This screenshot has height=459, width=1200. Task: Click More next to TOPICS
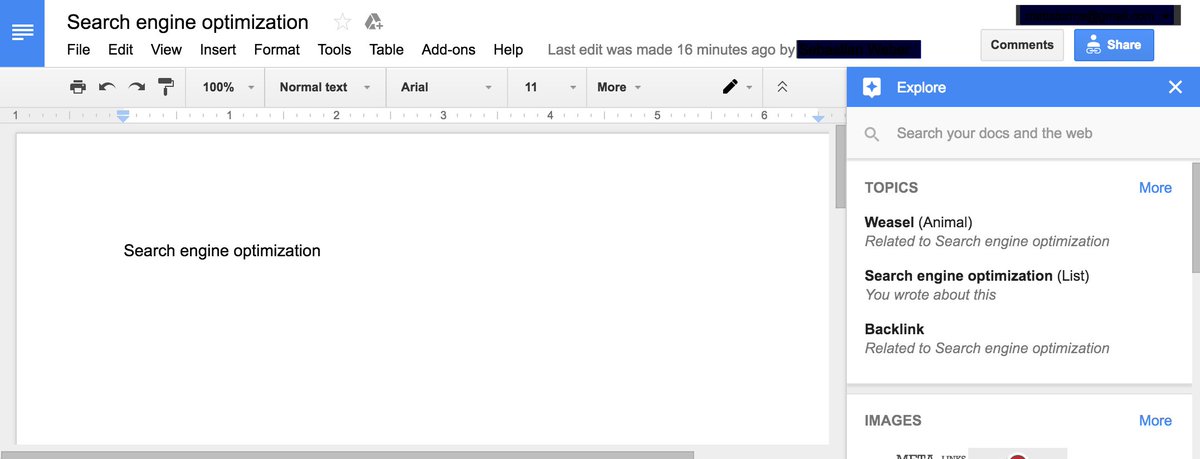point(1155,188)
